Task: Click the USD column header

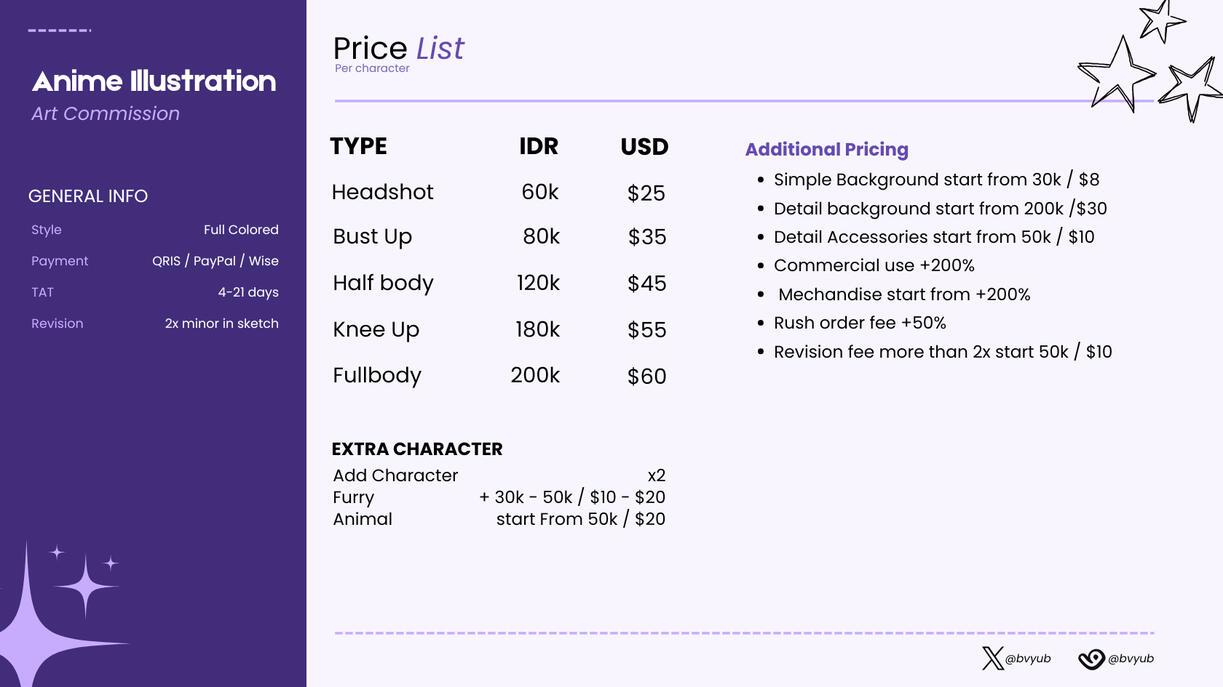Action: click(x=644, y=147)
